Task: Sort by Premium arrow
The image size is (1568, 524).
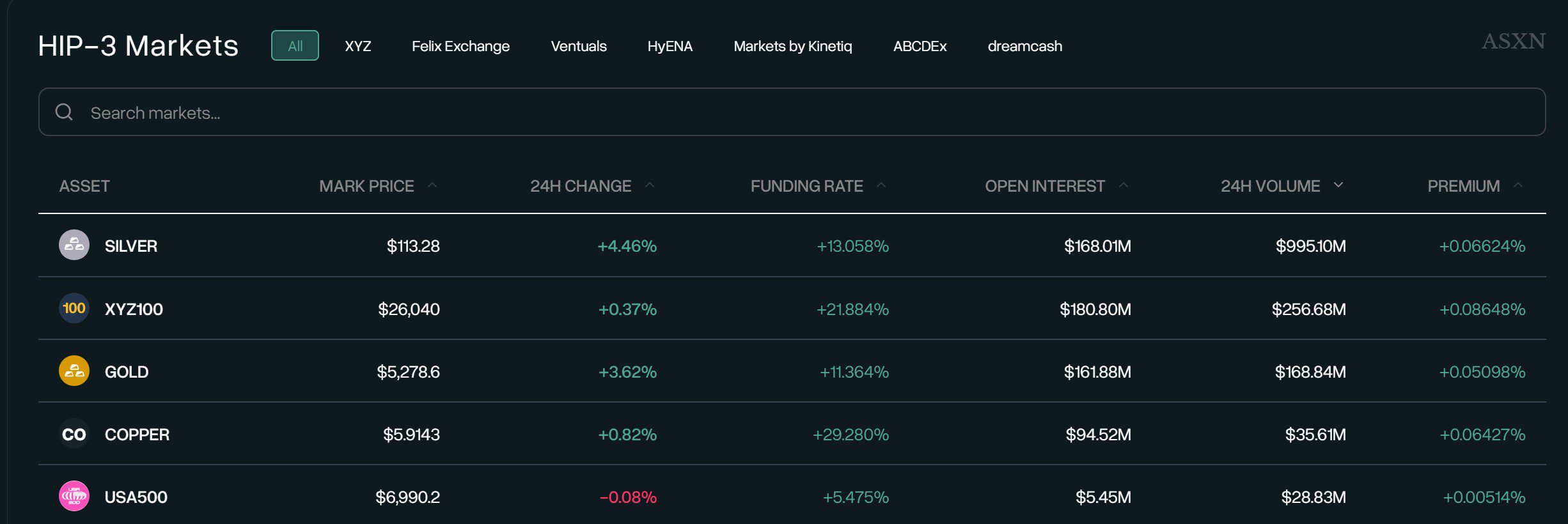Action: coord(1518,185)
